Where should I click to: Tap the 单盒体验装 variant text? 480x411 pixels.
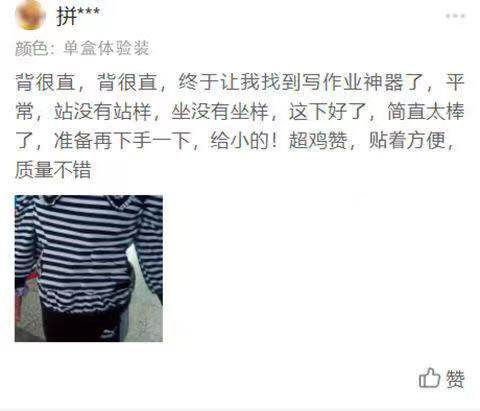click(106, 49)
